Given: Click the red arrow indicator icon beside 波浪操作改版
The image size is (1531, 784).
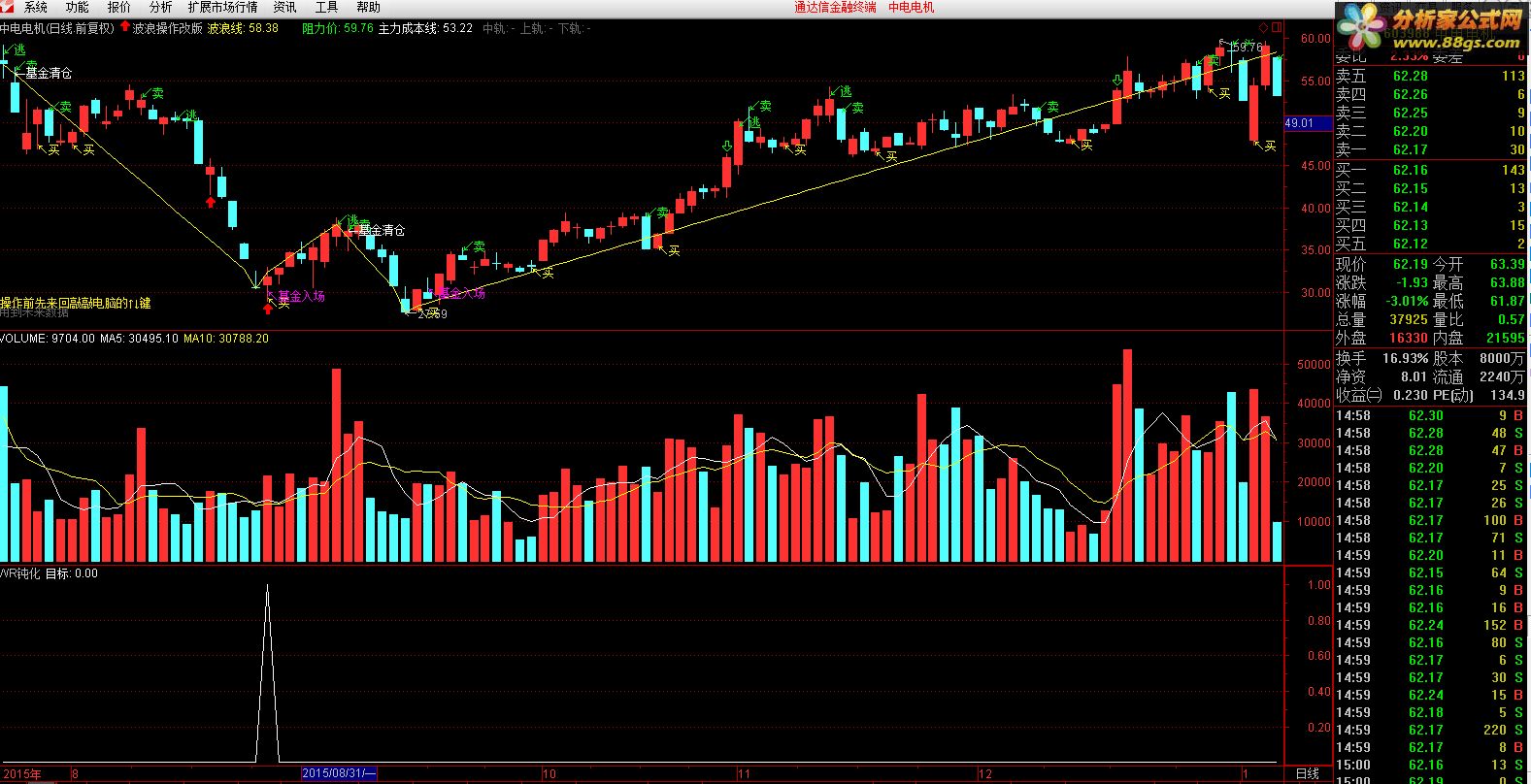Looking at the screenshot, I should tap(125, 28).
